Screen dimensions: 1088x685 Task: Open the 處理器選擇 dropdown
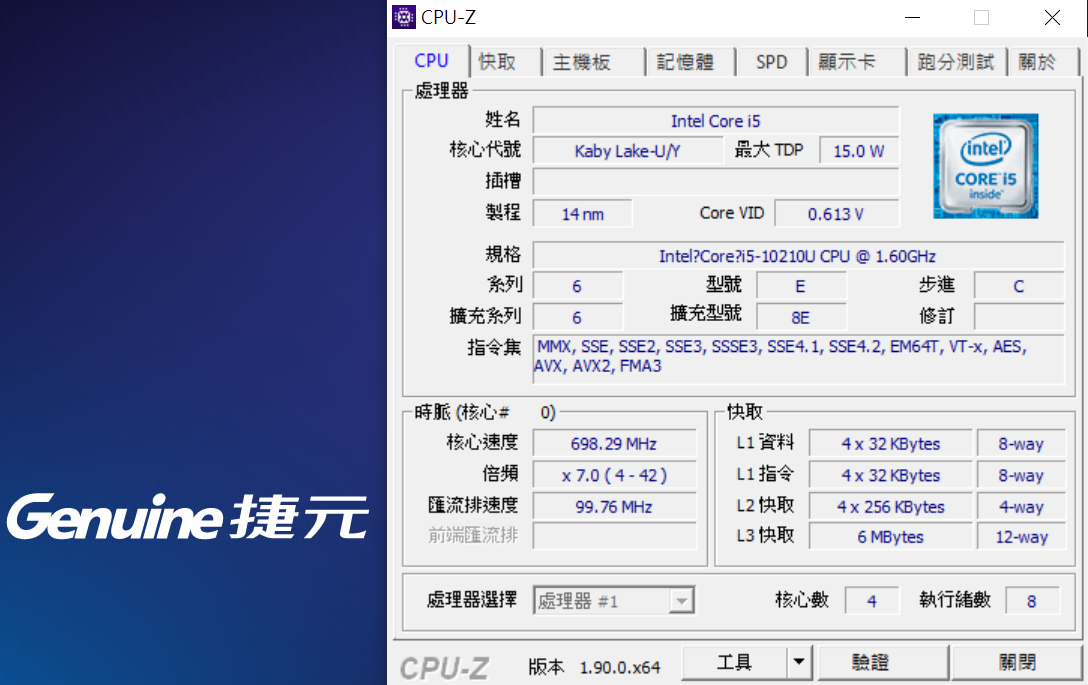tap(613, 601)
